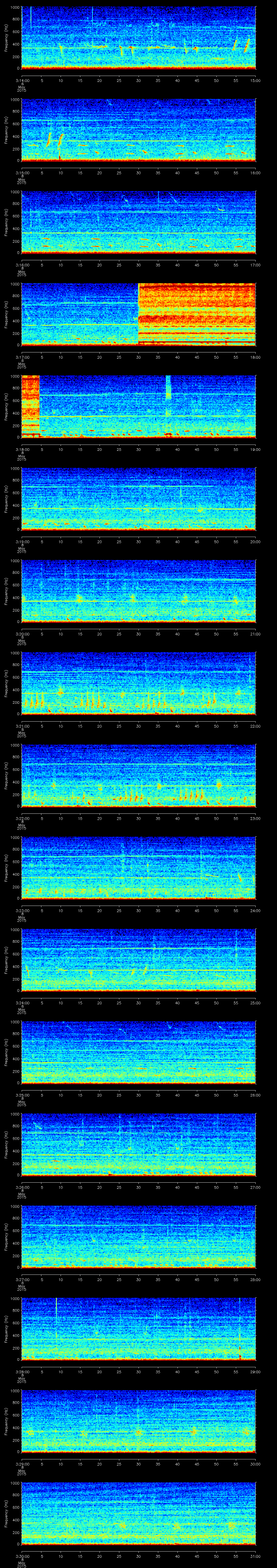Click the 3:24:00 start time label
Image resolution: width=277 pixels, height=1568 pixels.
click(x=22, y=1003)
